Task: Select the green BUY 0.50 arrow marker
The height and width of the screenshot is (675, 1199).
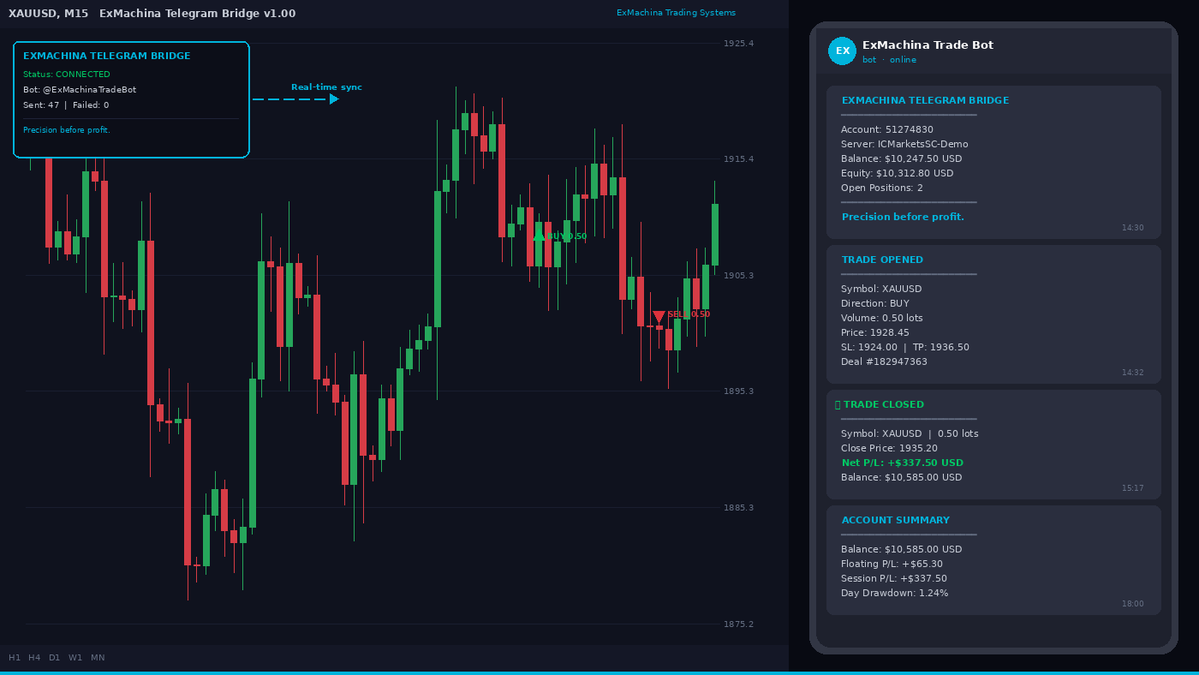Action: coord(541,236)
